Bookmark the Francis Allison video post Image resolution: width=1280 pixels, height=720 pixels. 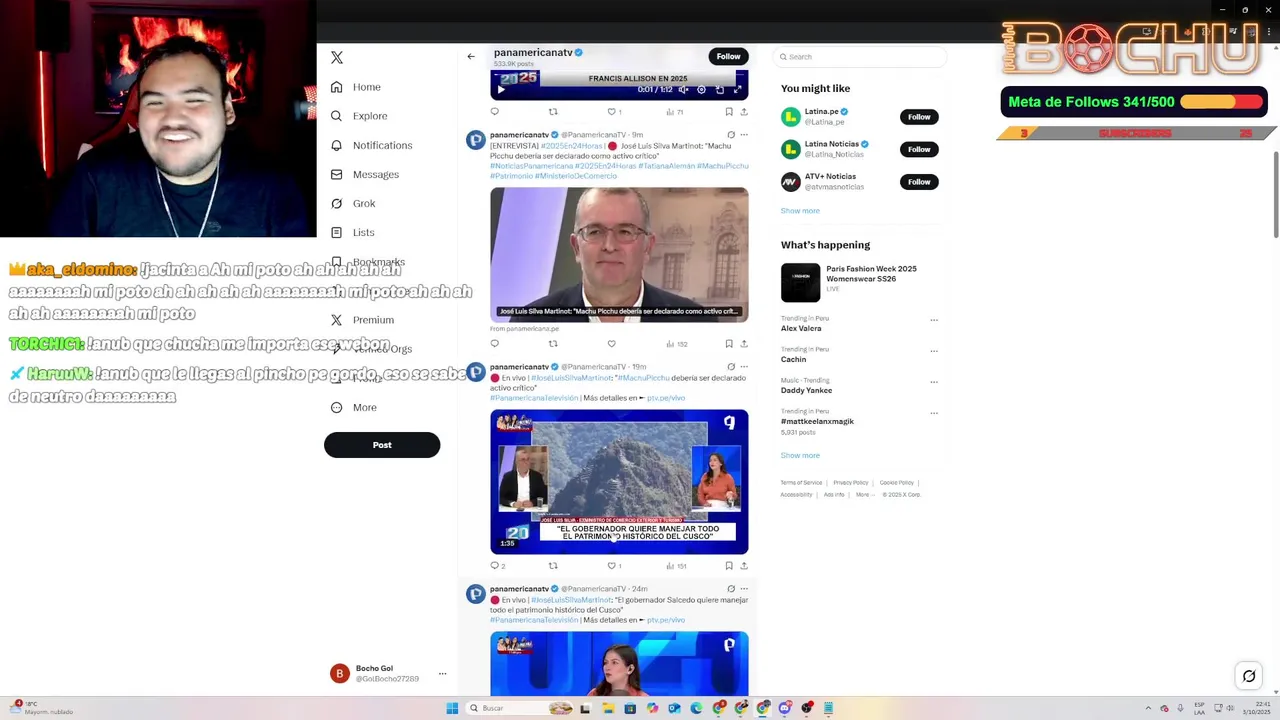click(729, 112)
